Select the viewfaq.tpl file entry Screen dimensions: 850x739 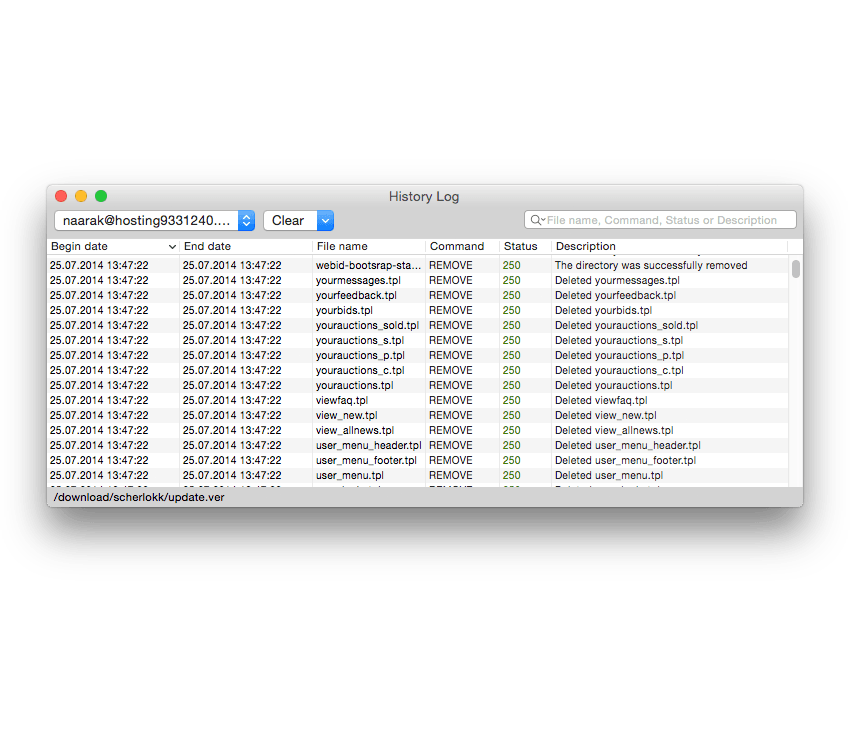click(x=342, y=400)
